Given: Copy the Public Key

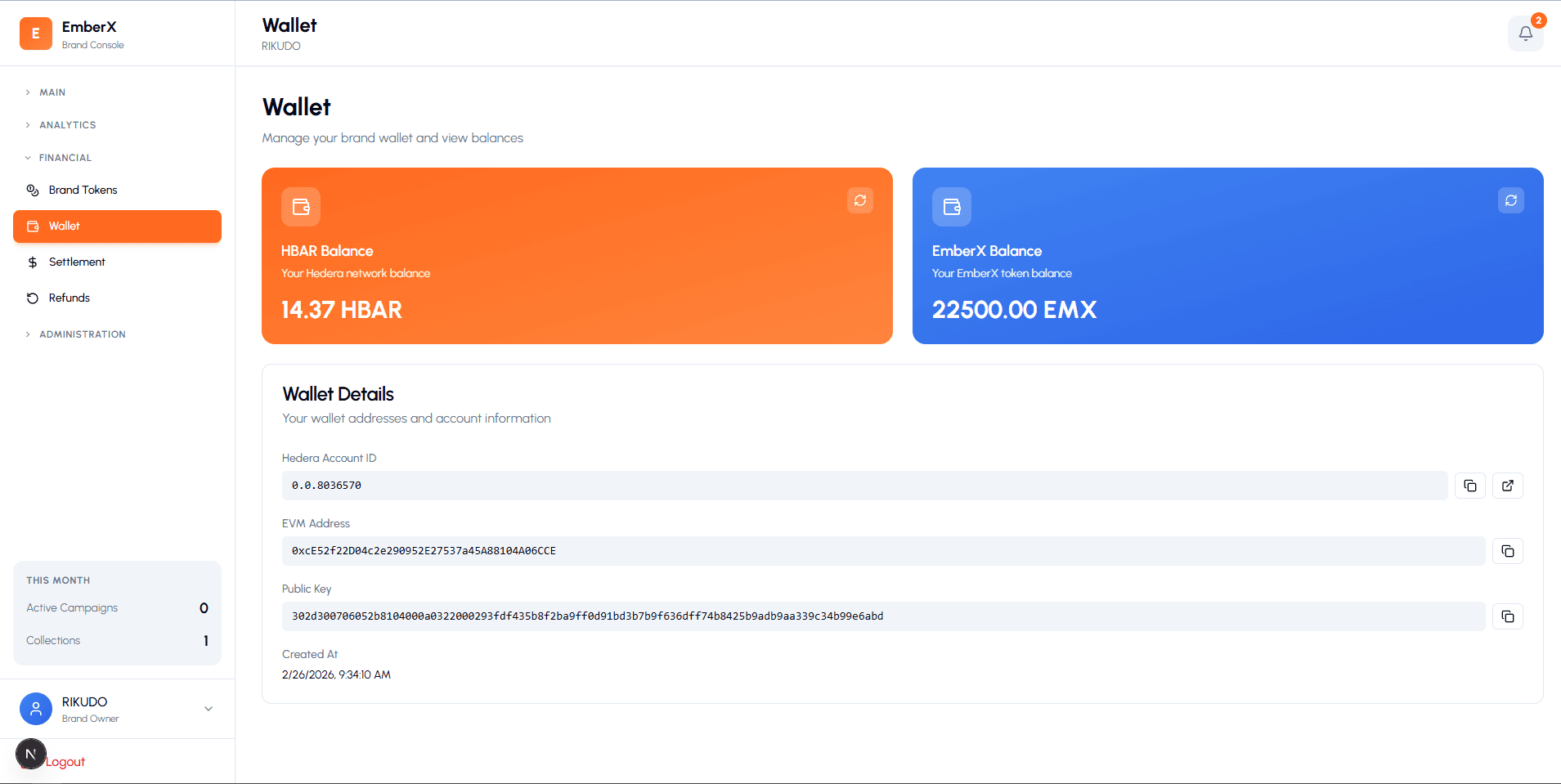Looking at the screenshot, I should [x=1507, y=616].
